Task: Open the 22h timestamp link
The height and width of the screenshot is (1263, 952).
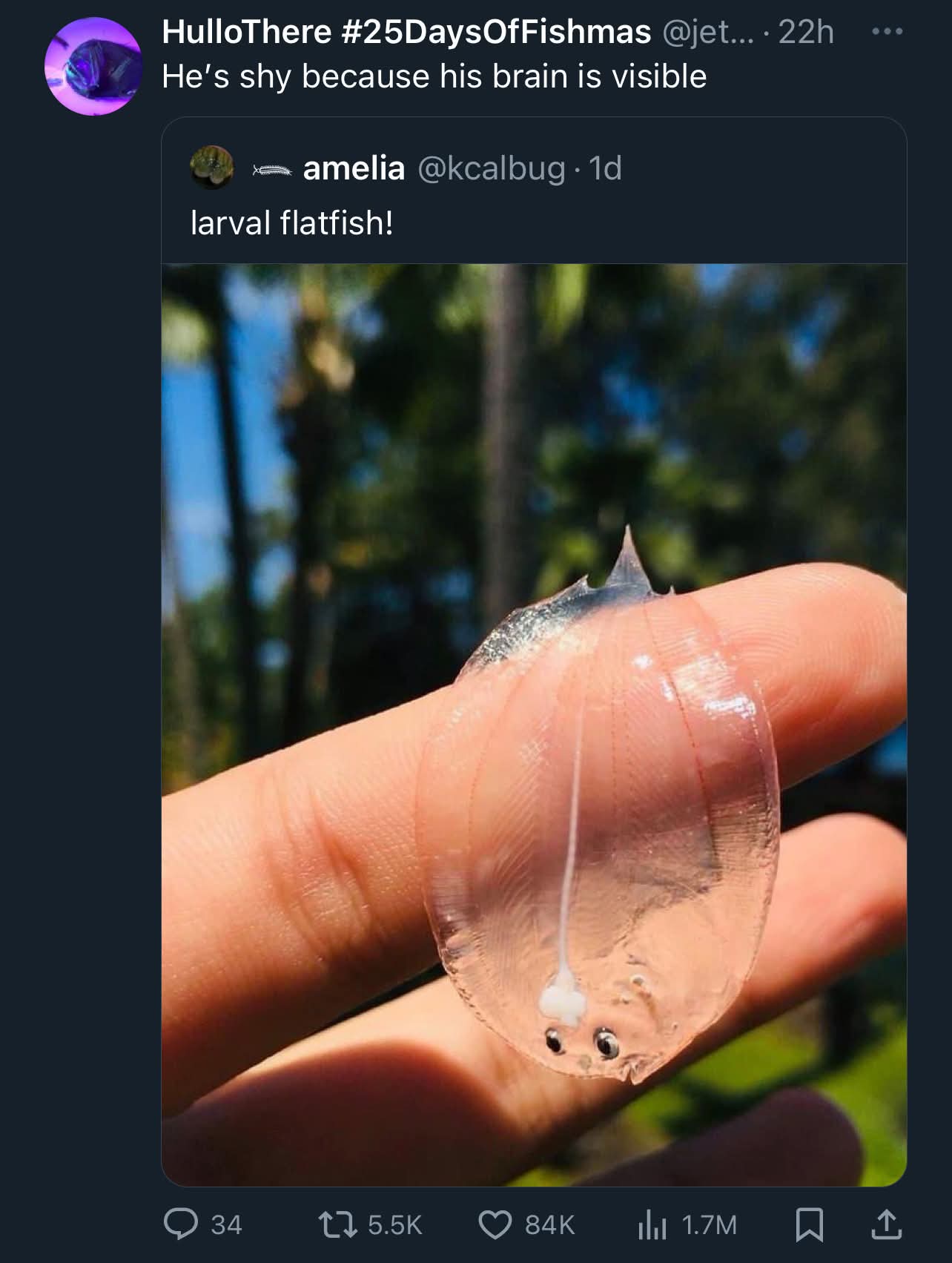Action: [807, 33]
